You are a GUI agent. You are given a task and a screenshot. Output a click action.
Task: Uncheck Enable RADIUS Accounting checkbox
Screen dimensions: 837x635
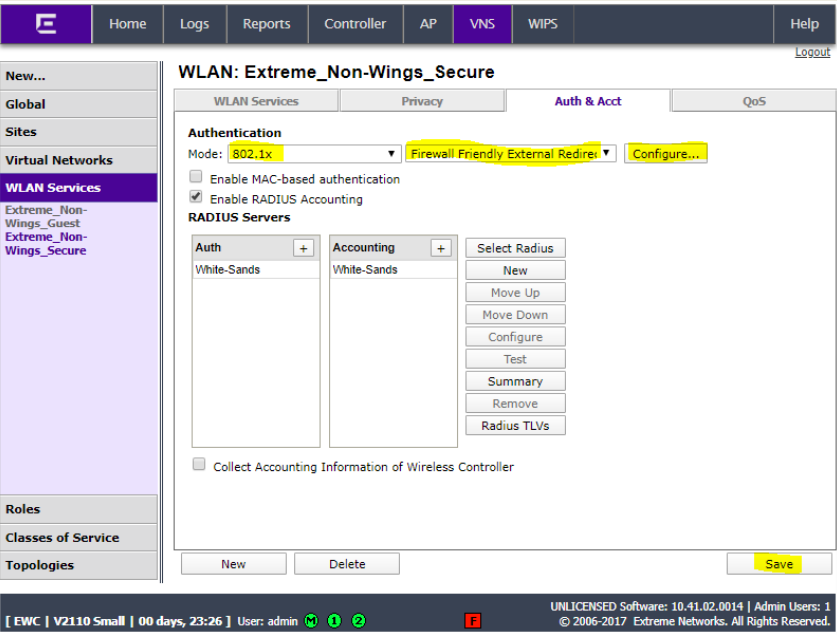[196, 196]
